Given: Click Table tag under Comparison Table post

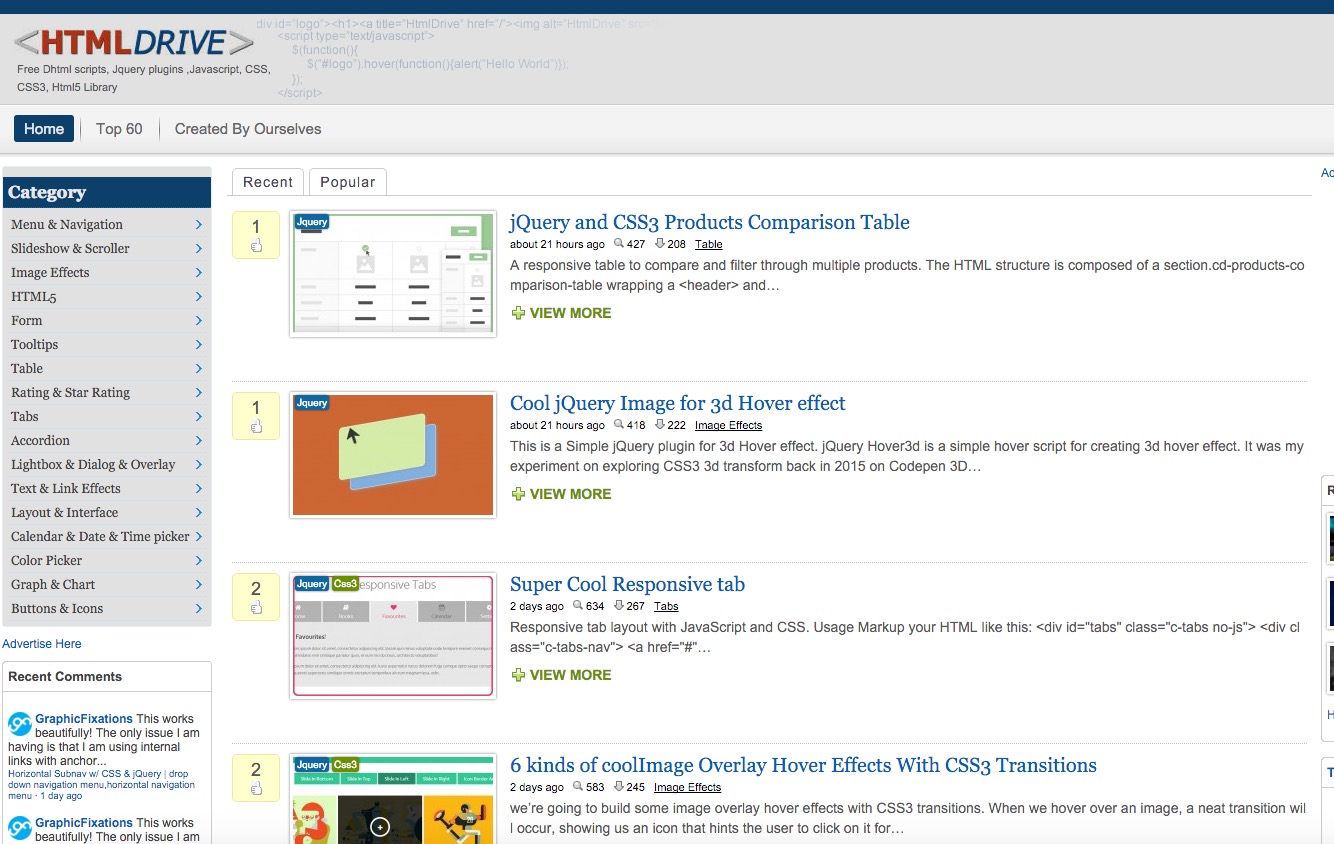Looking at the screenshot, I should (x=708, y=244).
